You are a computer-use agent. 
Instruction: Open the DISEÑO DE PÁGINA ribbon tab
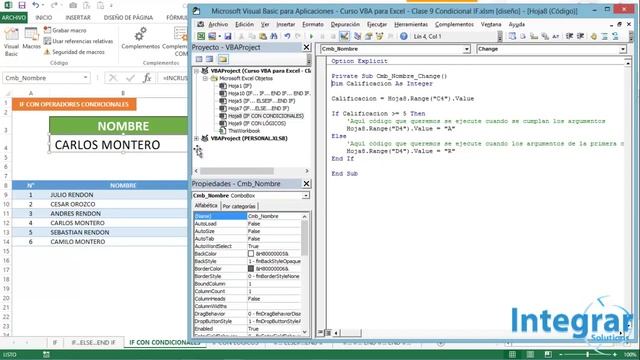pyautogui.click(x=128, y=18)
